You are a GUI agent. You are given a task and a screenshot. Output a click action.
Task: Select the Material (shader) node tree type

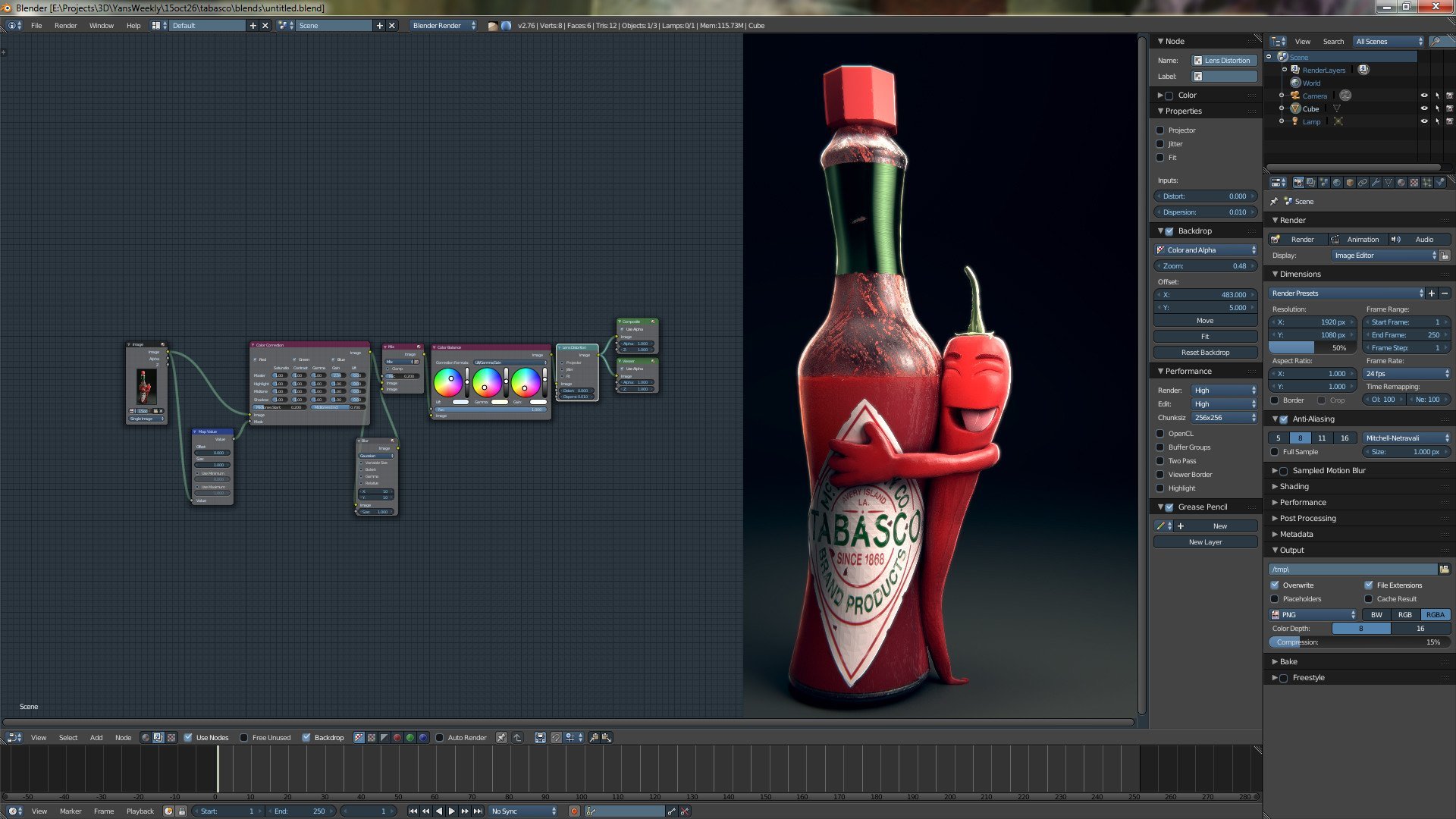pos(146,738)
